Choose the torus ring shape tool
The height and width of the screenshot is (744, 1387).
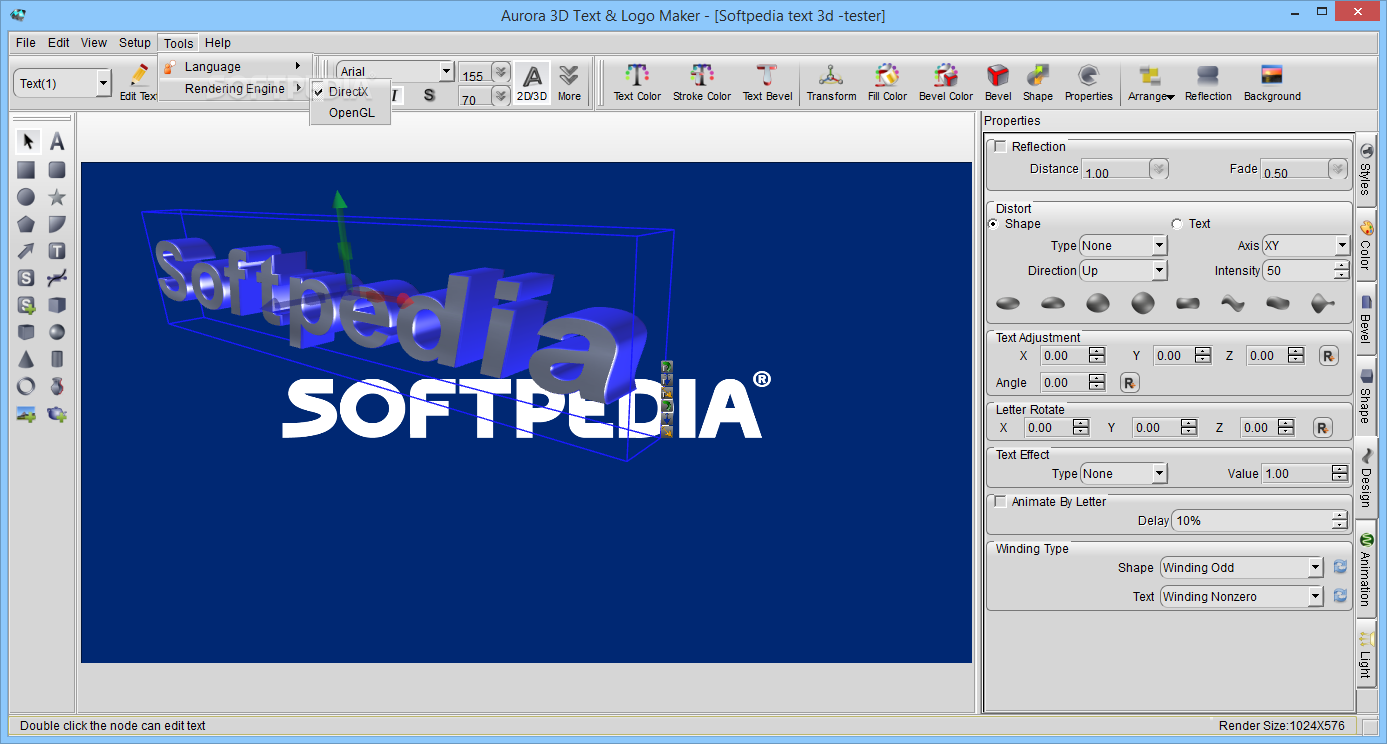pos(27,386)
